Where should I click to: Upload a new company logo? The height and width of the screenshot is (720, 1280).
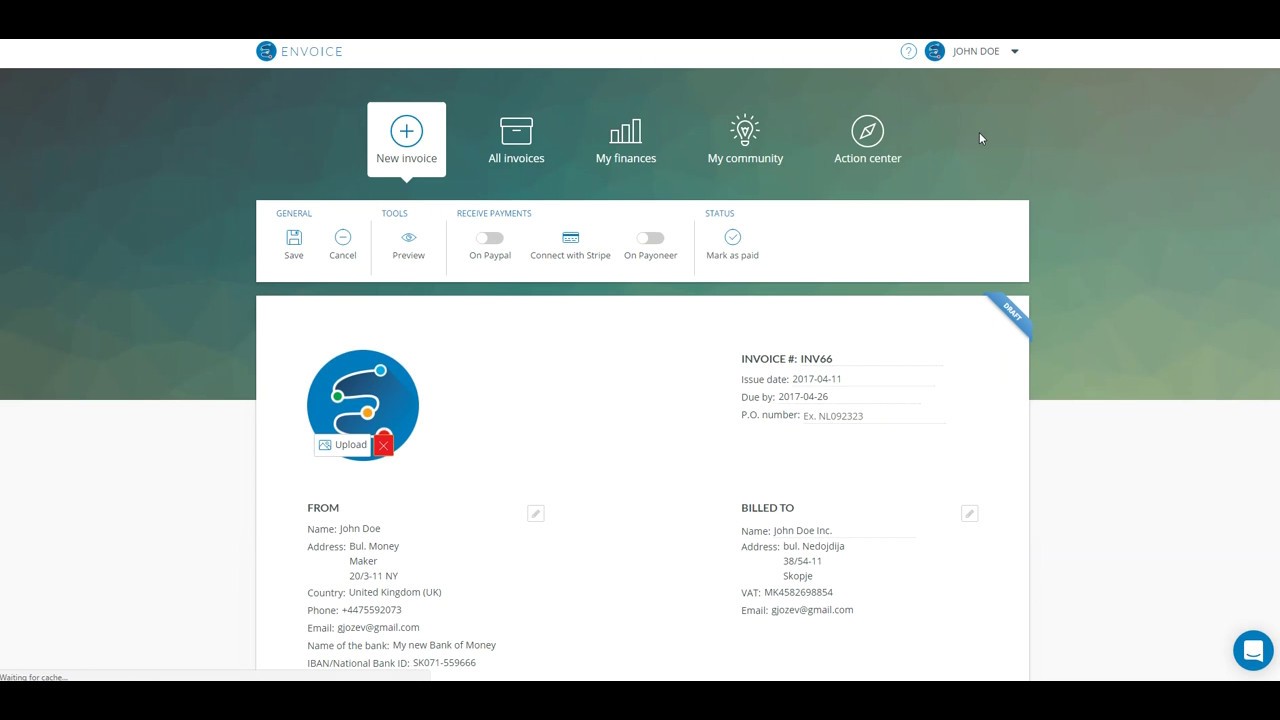click(342, 445)
